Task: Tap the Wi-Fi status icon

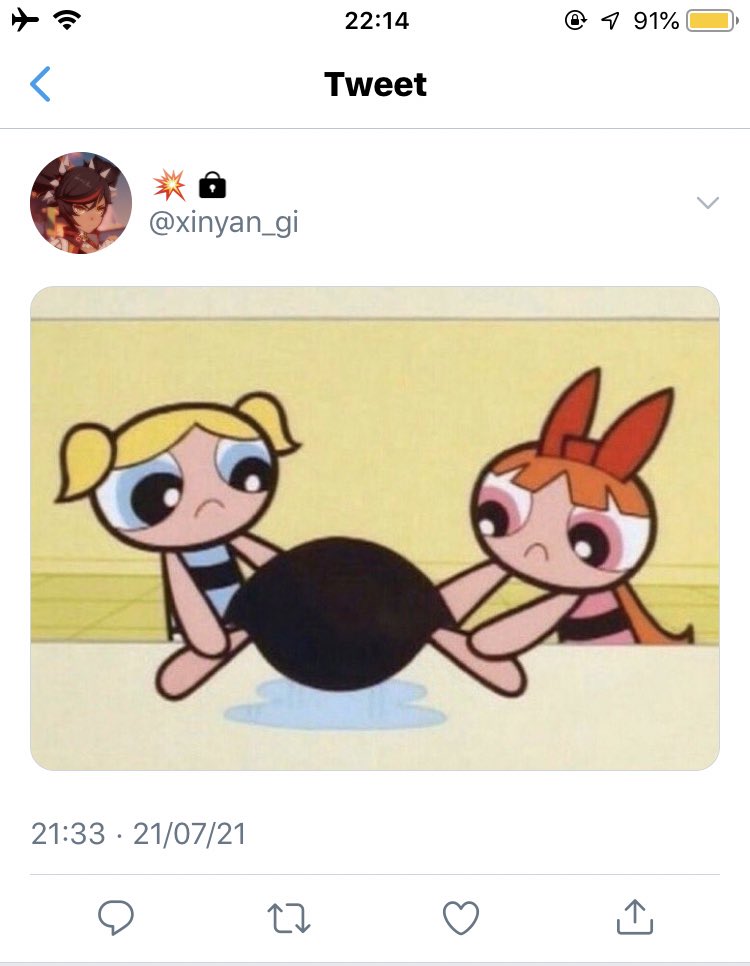Action: 67,20
